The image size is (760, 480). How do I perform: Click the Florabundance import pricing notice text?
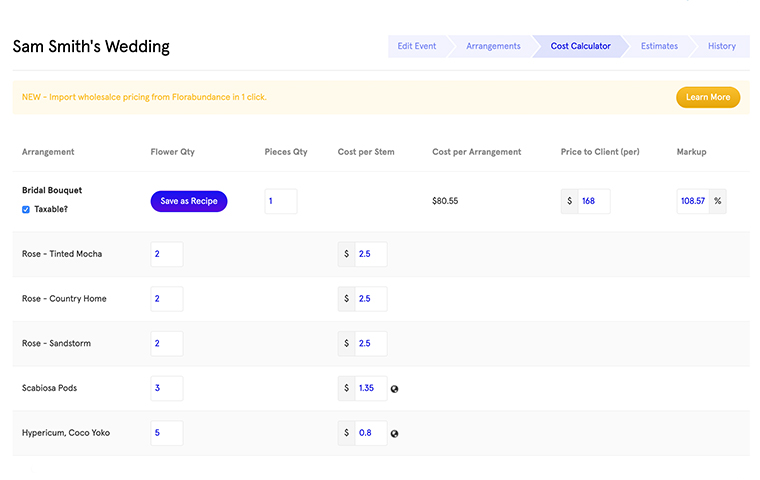(x=144, y=97)
